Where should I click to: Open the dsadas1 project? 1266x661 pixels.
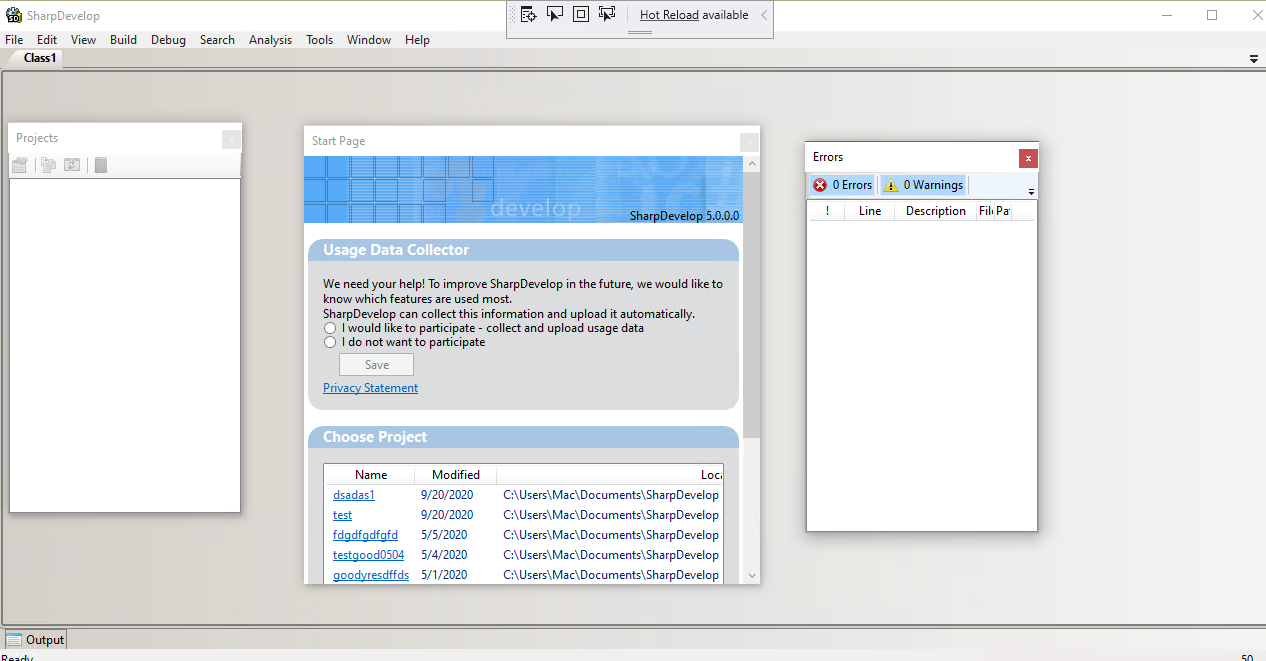(x=354, y=495)
